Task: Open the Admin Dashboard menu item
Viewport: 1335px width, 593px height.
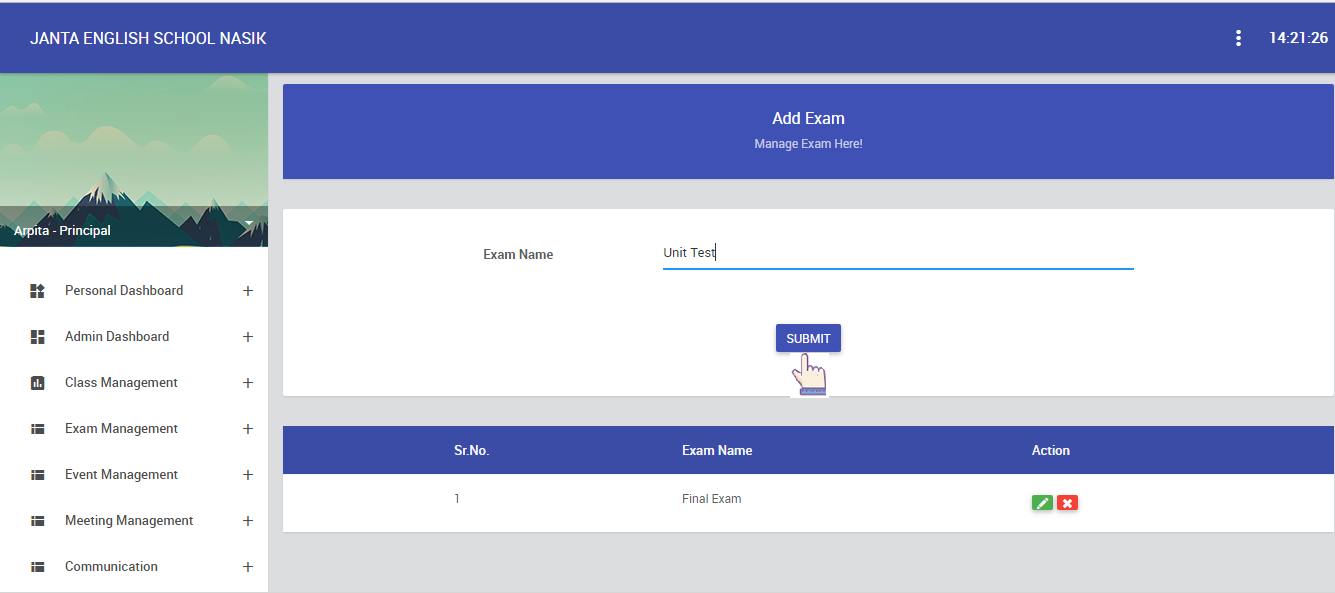Action: [x=117, y=337]
